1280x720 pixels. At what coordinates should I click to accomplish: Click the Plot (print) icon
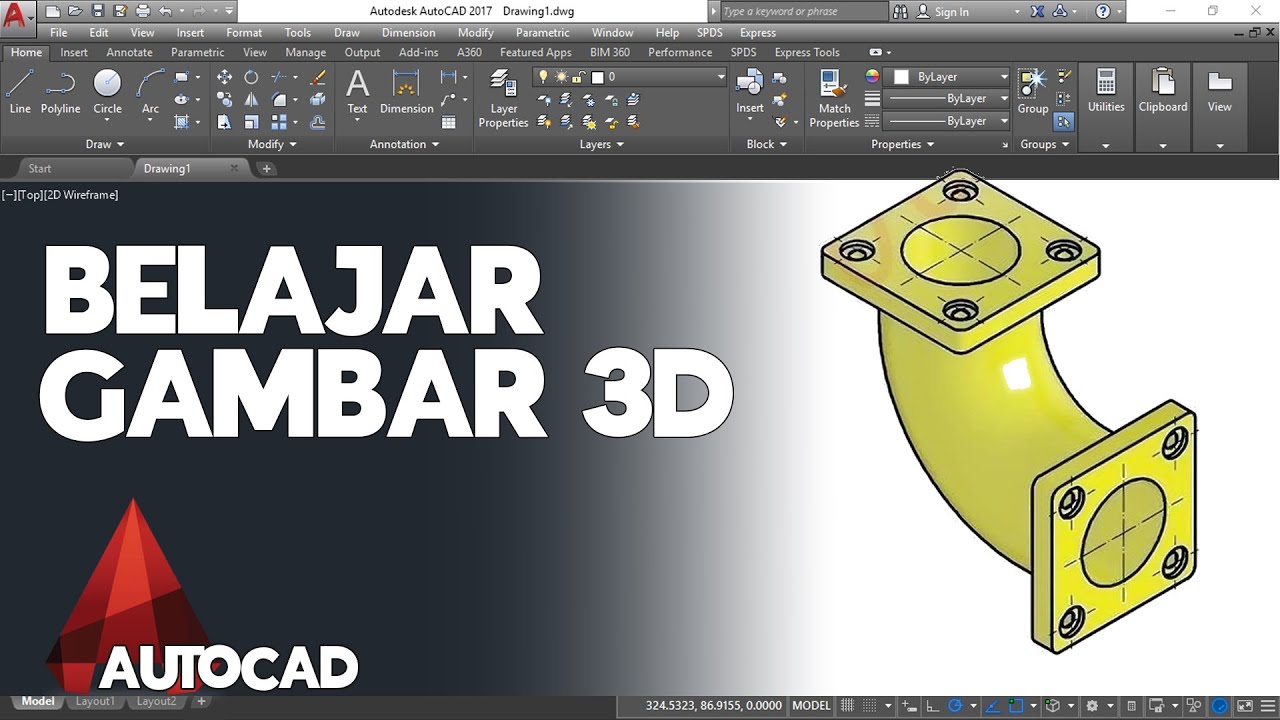point(142,11)
